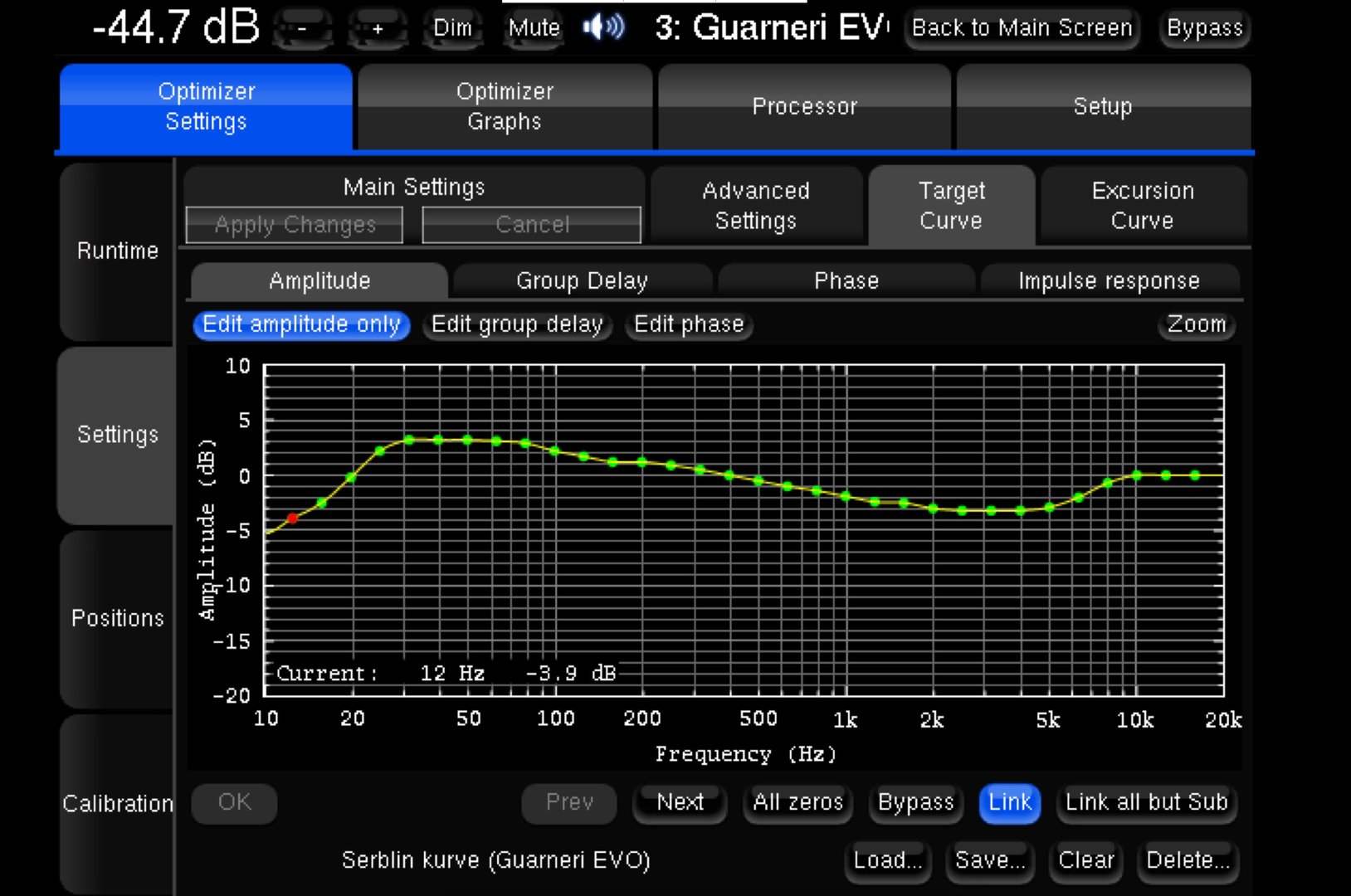The width and height of the screenshot is (1351, 896).
Task: Switch to the Processor tab
Action: [804, 107]
